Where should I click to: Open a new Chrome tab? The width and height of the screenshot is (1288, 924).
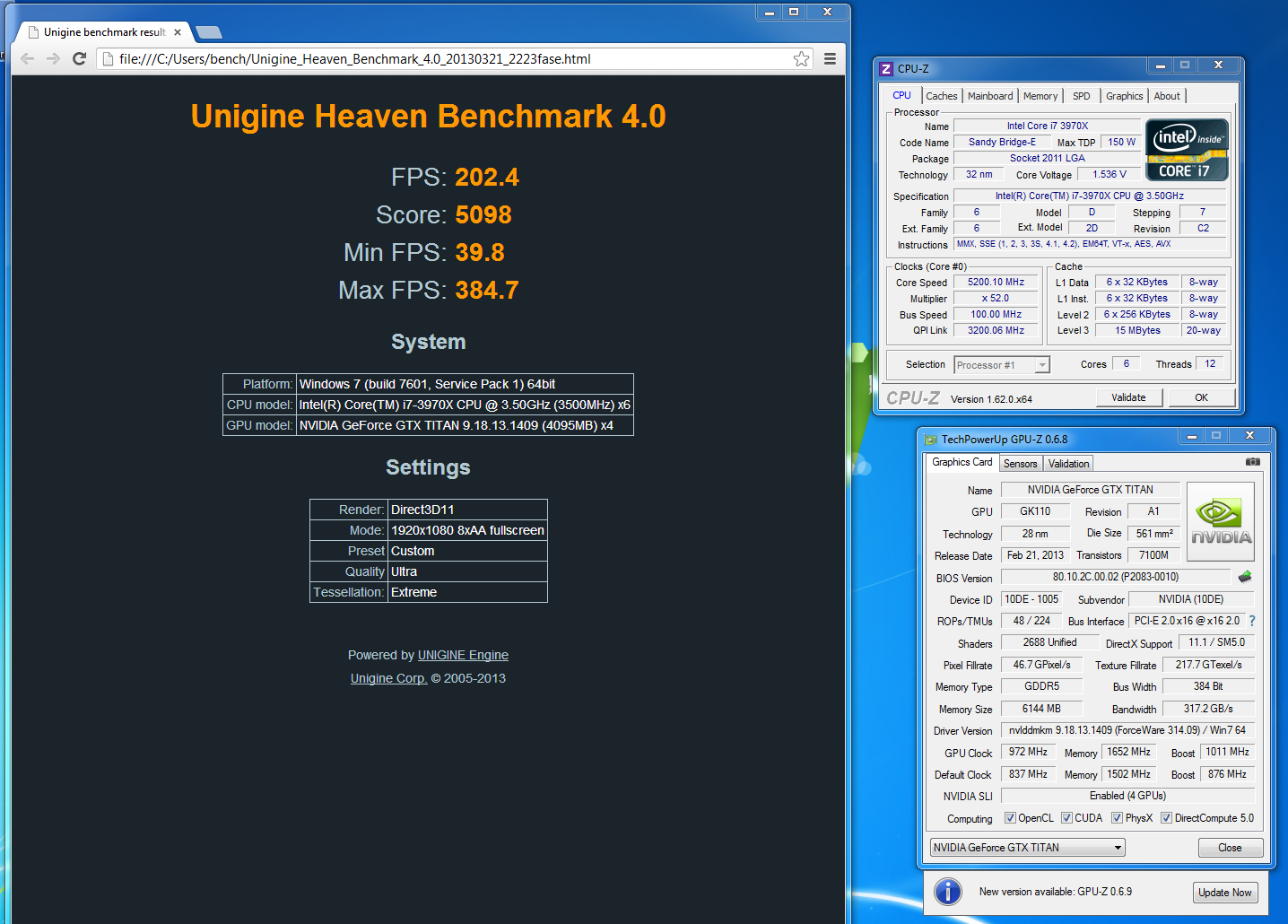pyautogui.click(x=209, y=32)
